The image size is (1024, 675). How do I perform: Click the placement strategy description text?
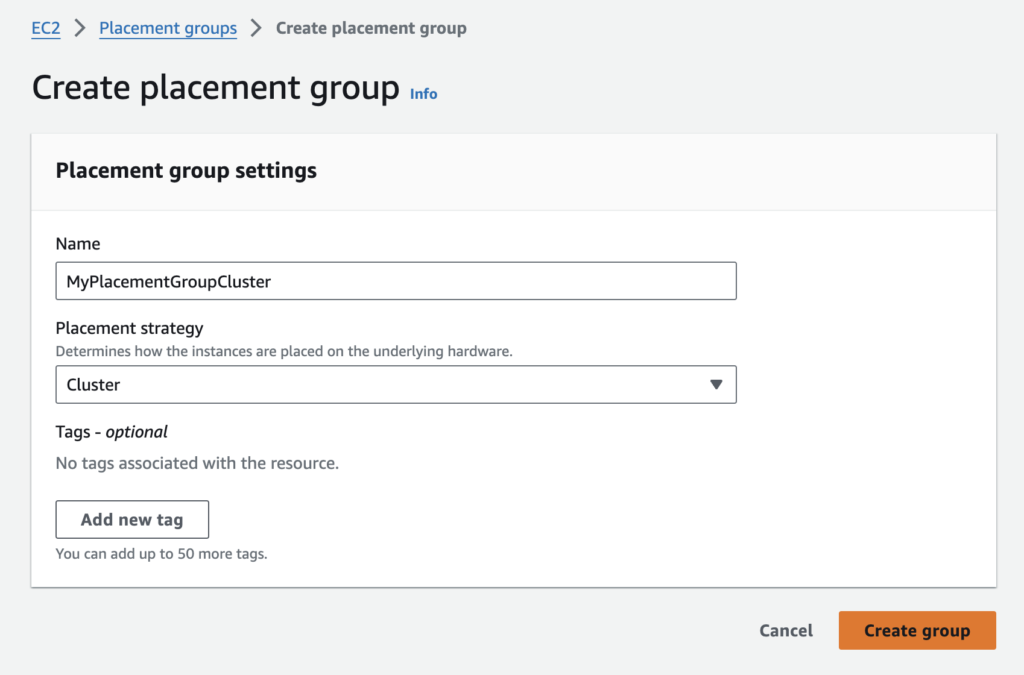(283, 351)
